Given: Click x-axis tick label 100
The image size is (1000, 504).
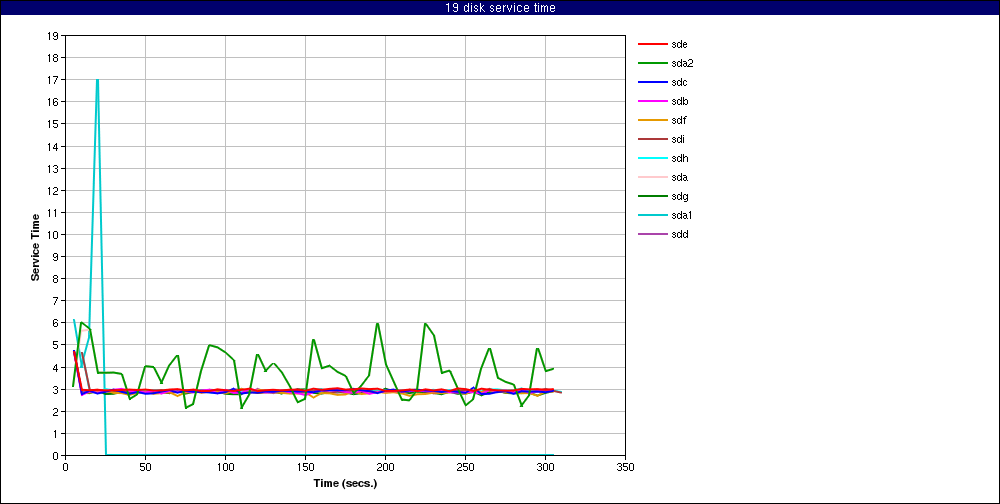Looking at the screenshot, I should click(225, 466).
